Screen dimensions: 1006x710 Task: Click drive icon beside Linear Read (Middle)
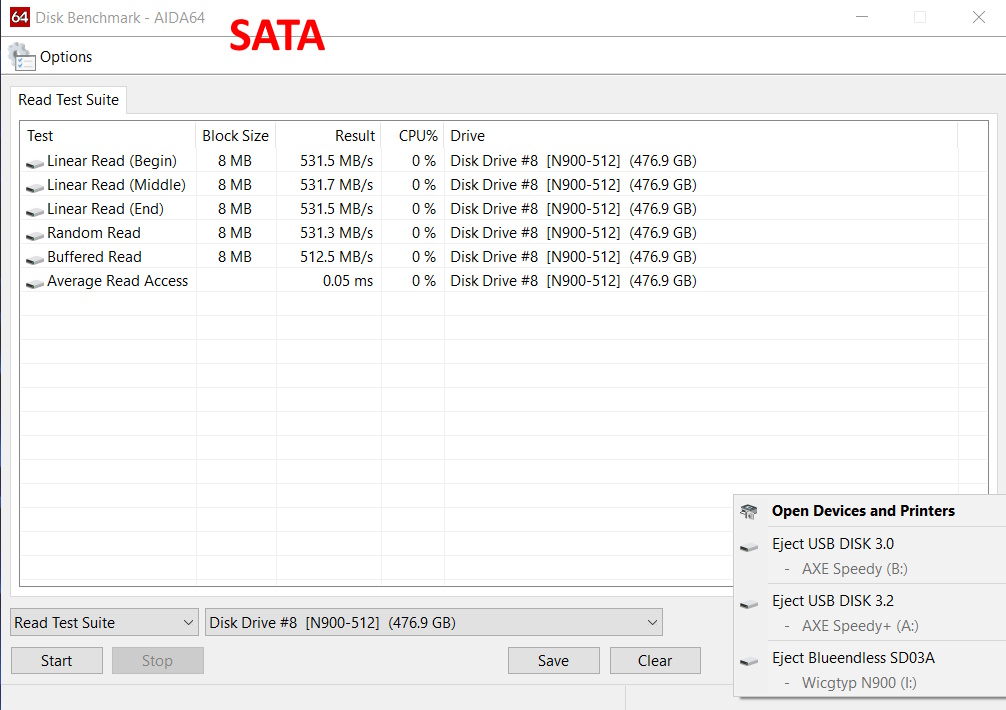click(35, 187)
